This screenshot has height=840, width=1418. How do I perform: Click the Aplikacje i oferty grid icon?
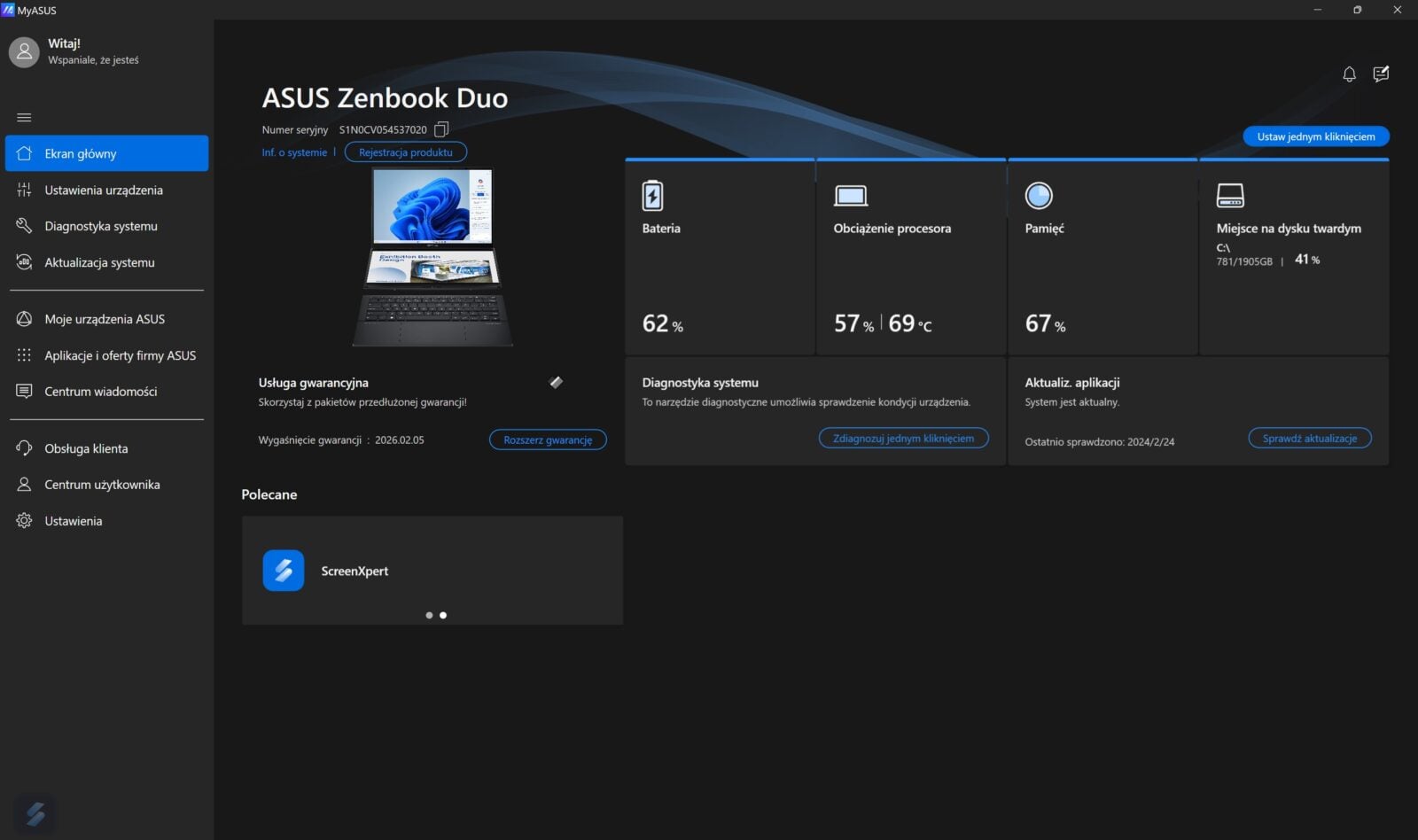[24, 355]
